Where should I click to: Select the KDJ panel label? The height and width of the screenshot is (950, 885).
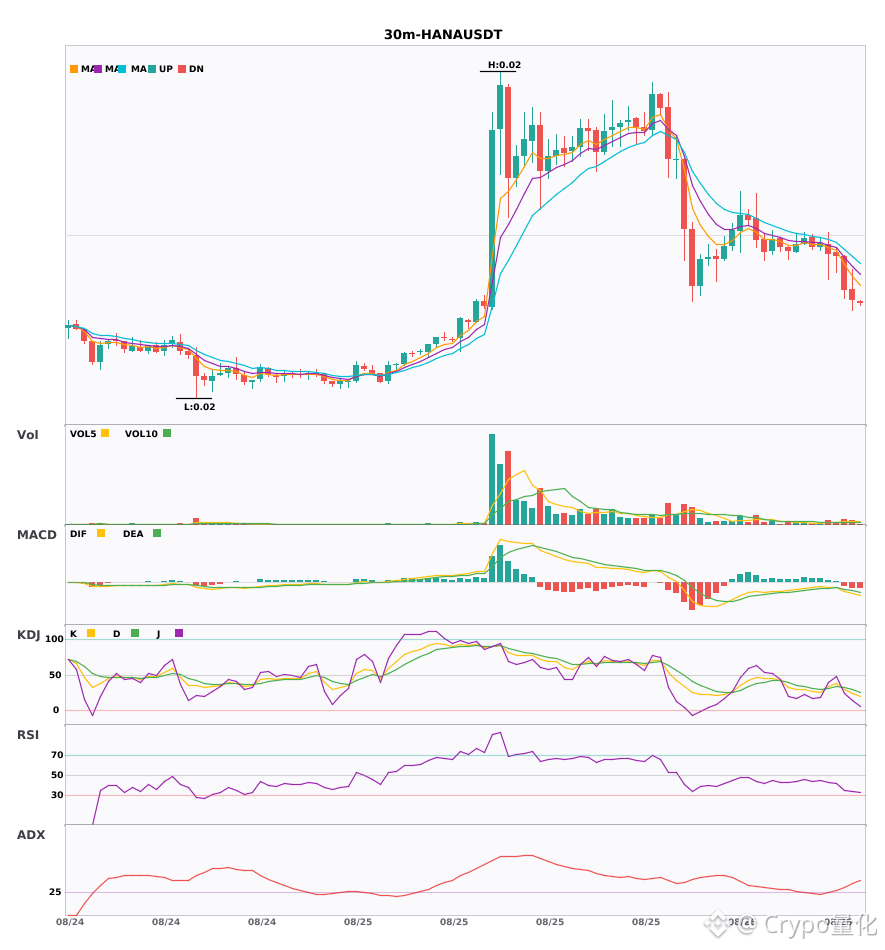tap(28, 635)
